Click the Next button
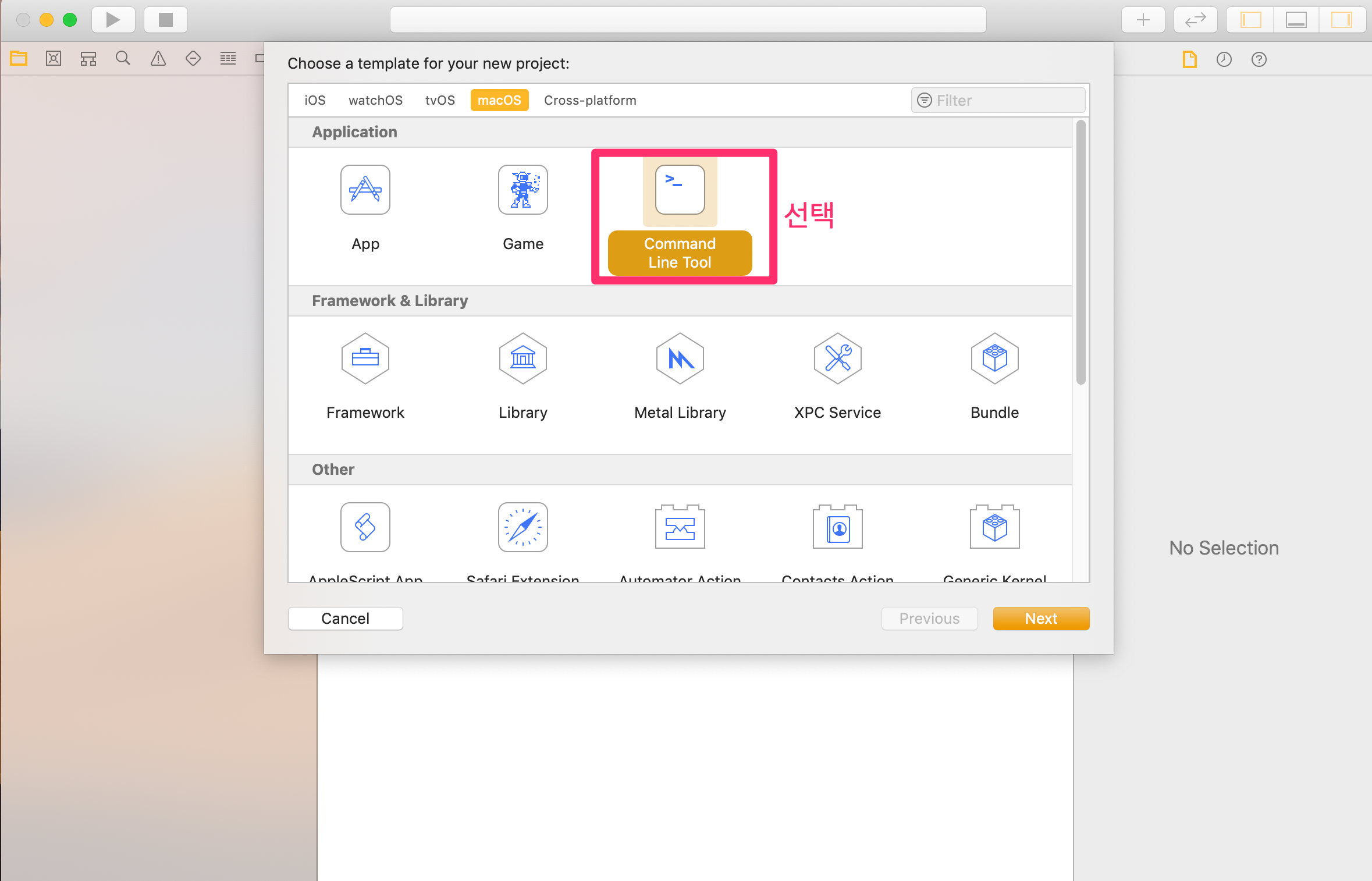The image size is (1372, 881). 1040,619
